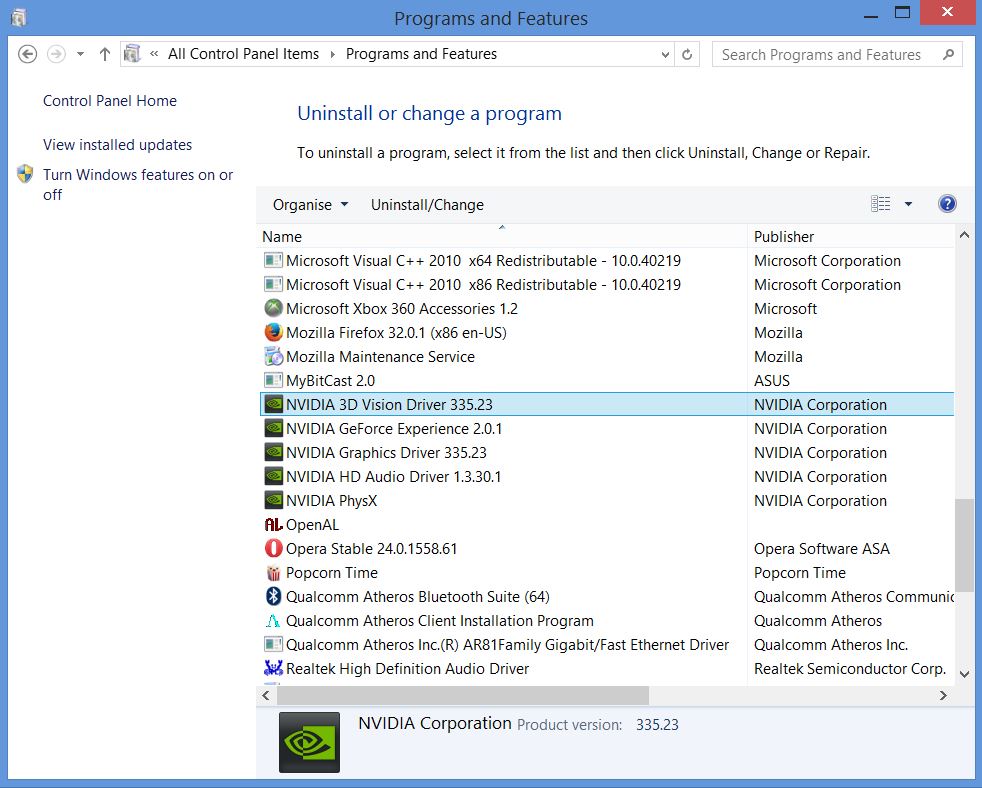Open the More view options dropdown arrow
The height and width of the screenshot is (788, 982).
click(x=908, y=204)
